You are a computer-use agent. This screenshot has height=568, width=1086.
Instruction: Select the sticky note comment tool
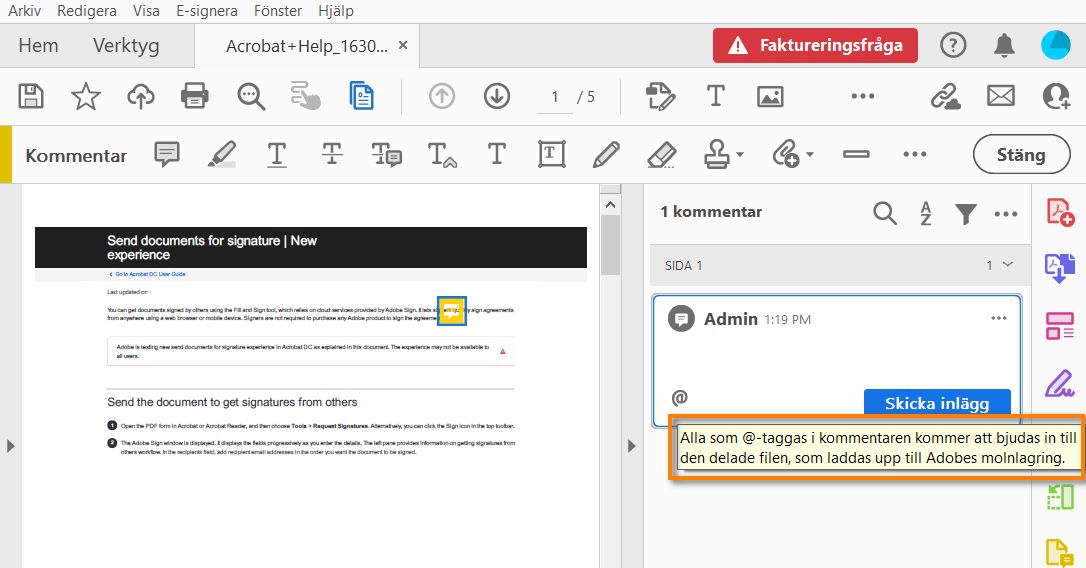(167, 154)
